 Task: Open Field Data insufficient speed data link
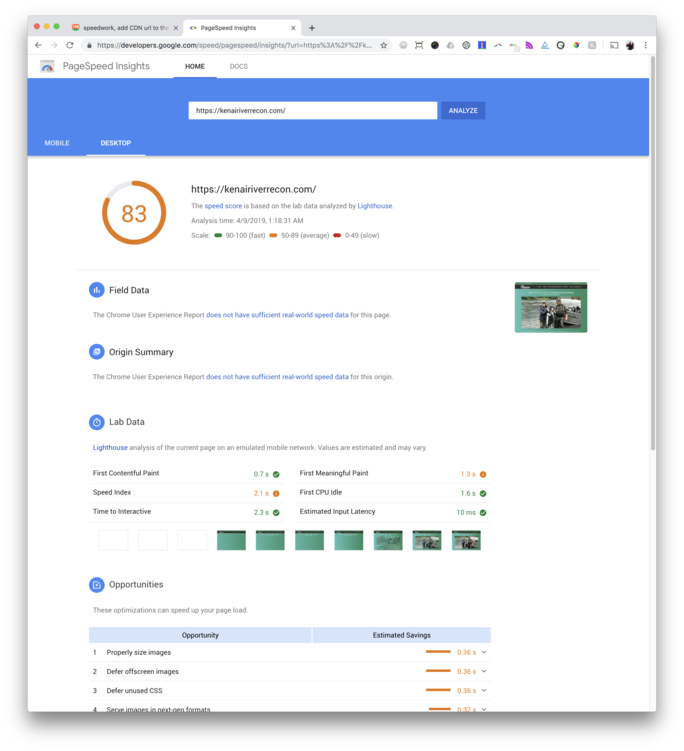[277, 315]
